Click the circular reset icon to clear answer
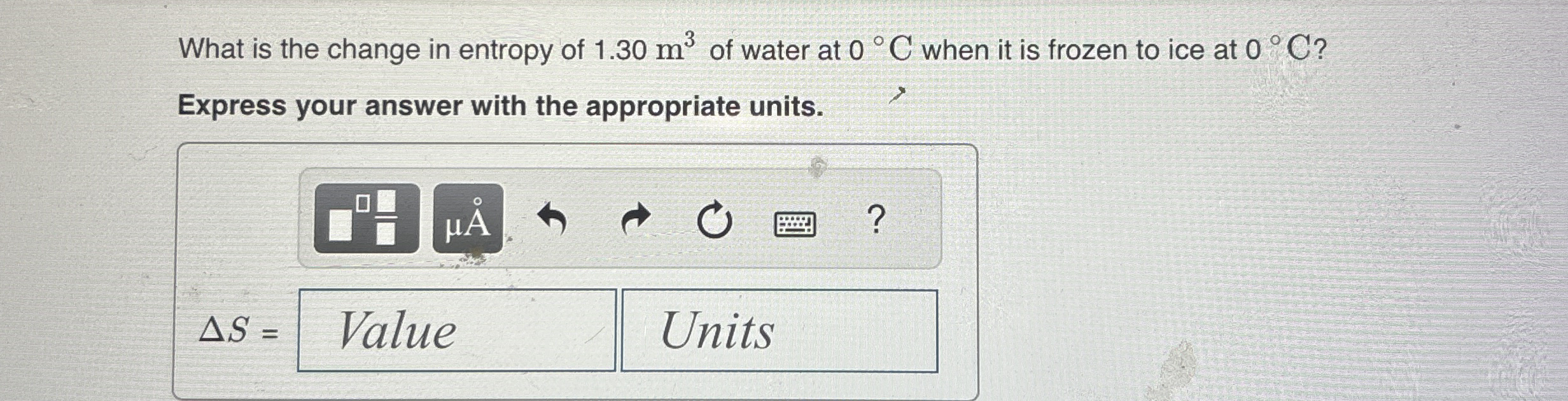1568x401 pixels. coord(714,221)
